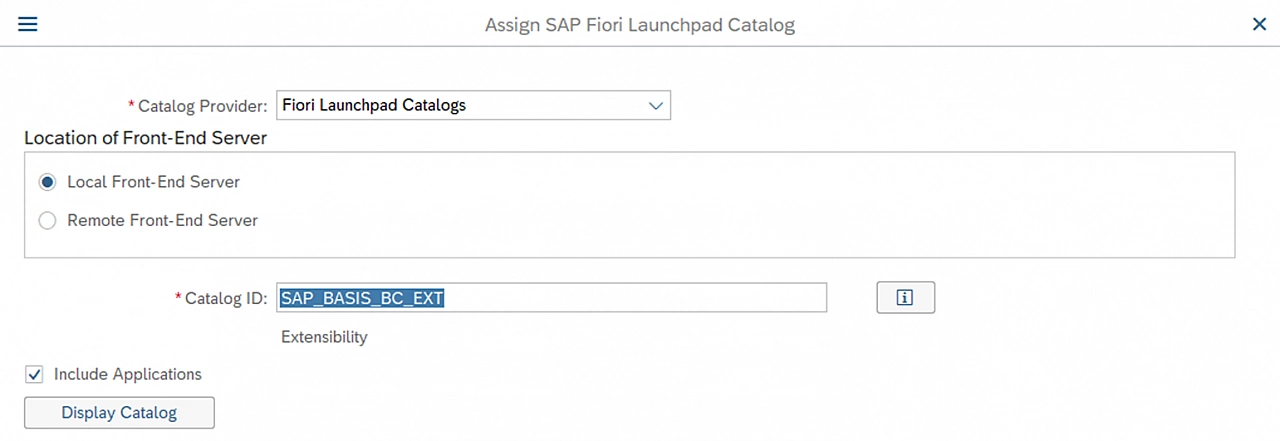Open the hamburger menu icon
1280x441 pixels.
[x=28, y=24]
